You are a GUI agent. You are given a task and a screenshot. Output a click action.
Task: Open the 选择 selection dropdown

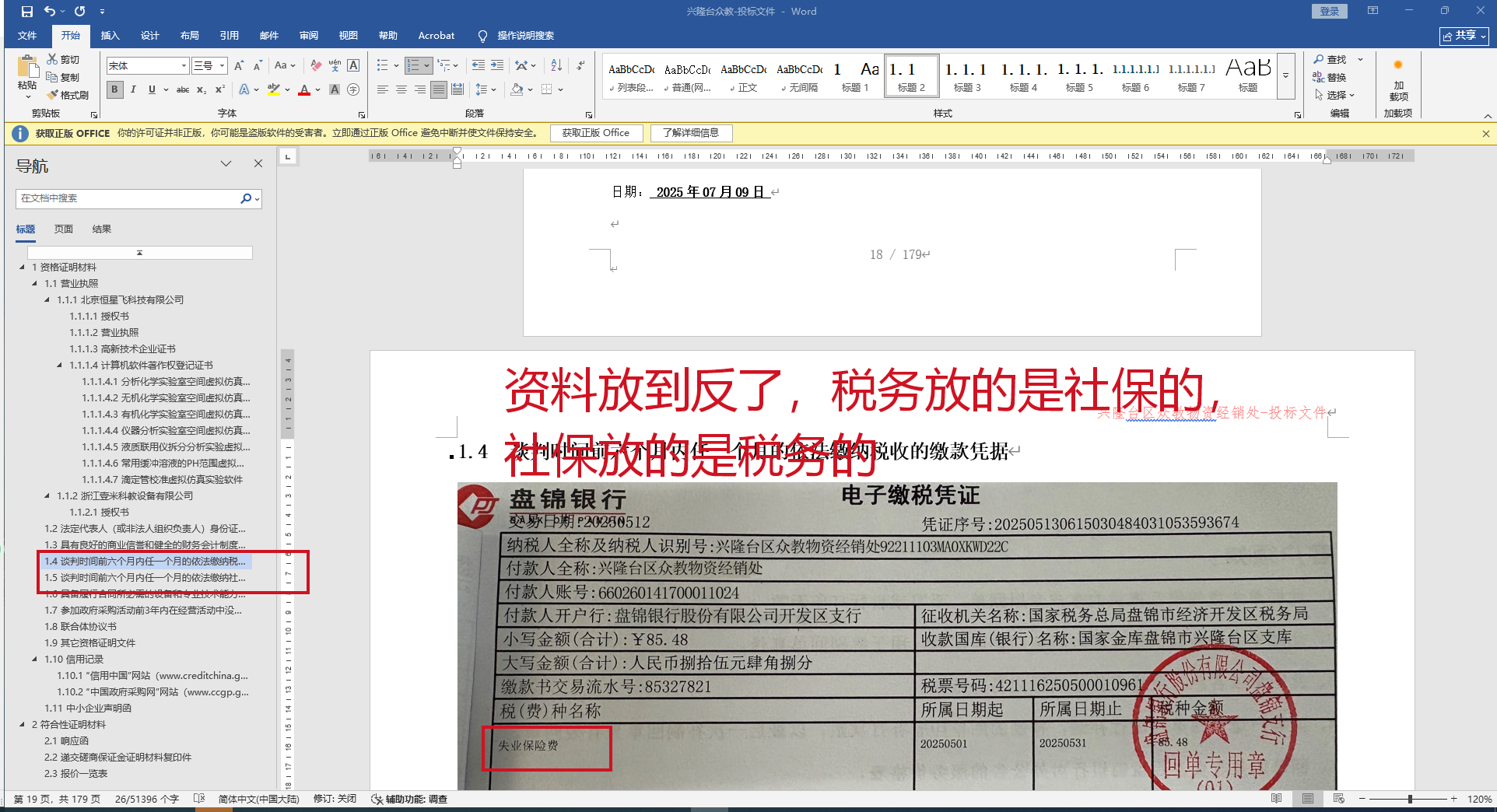[1335, 95]
